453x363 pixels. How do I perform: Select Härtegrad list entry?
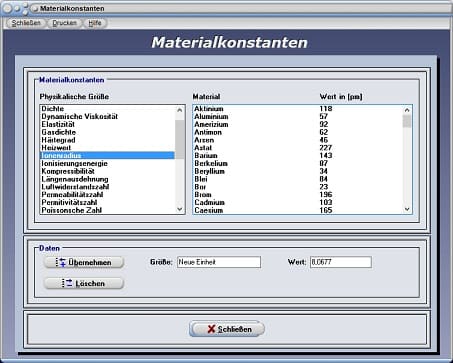tap(107, 140)
